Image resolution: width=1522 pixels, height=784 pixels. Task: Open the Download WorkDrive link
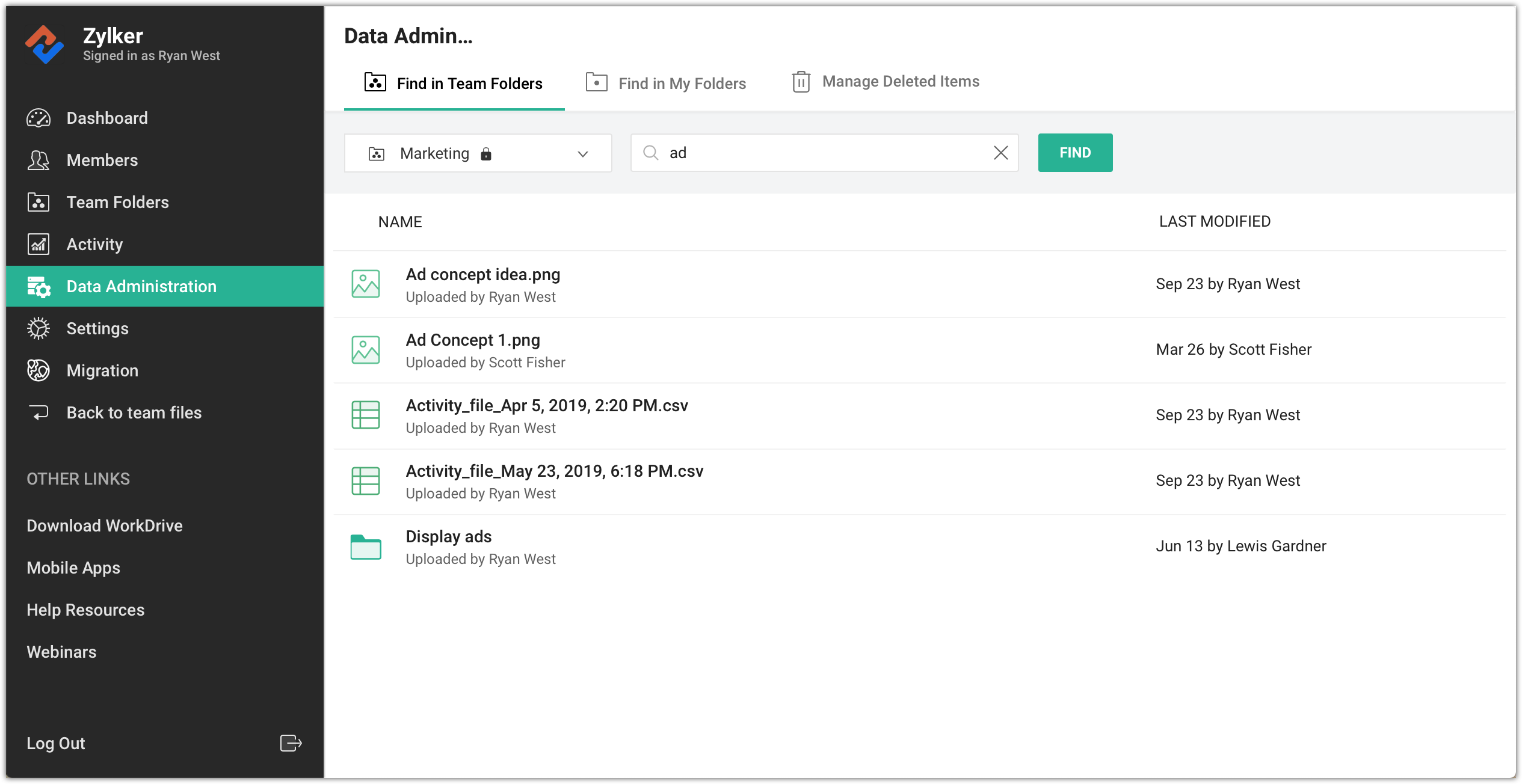point(105,526)
